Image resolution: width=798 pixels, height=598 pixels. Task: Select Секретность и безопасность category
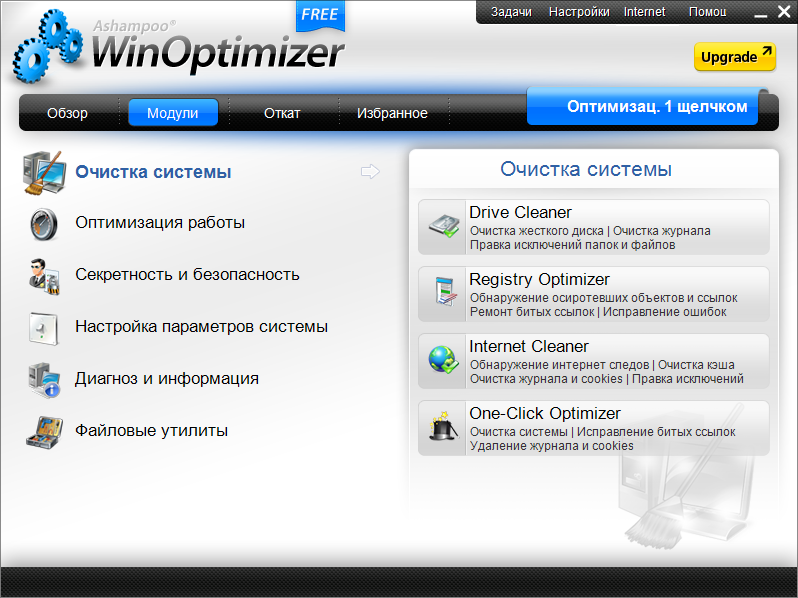[x=187, y=274]
